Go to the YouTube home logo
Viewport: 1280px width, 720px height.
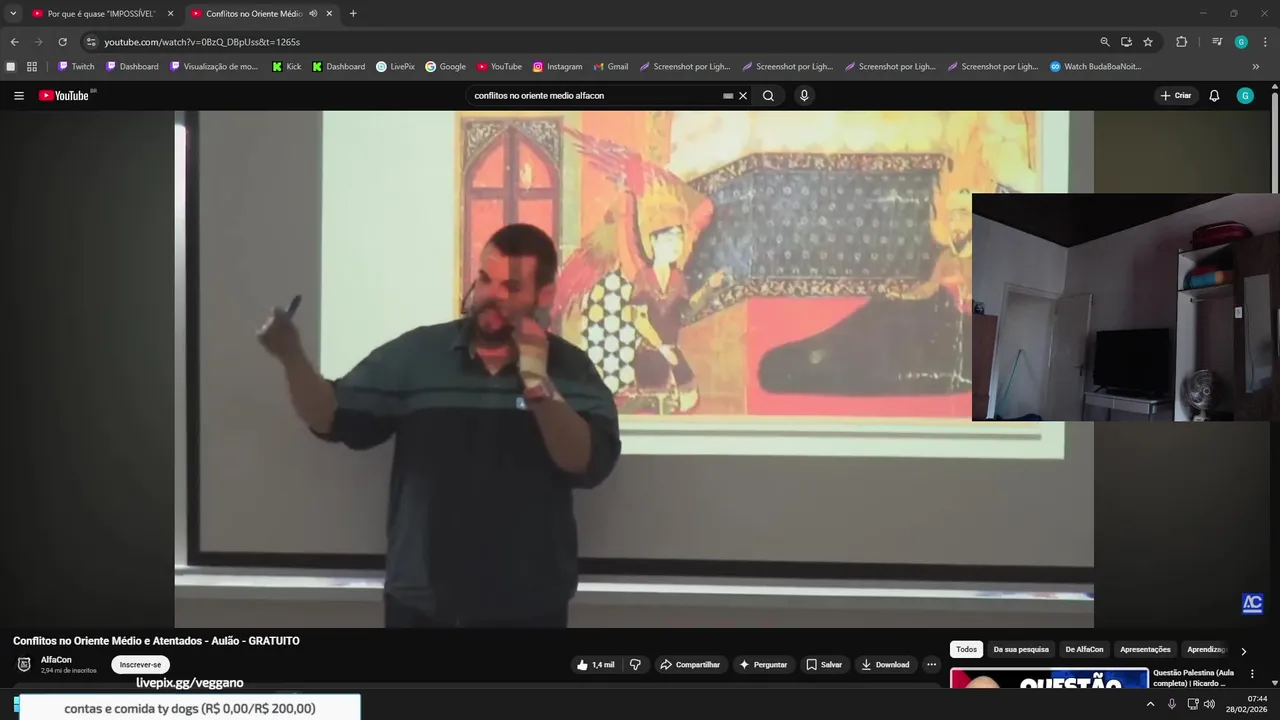66,96
